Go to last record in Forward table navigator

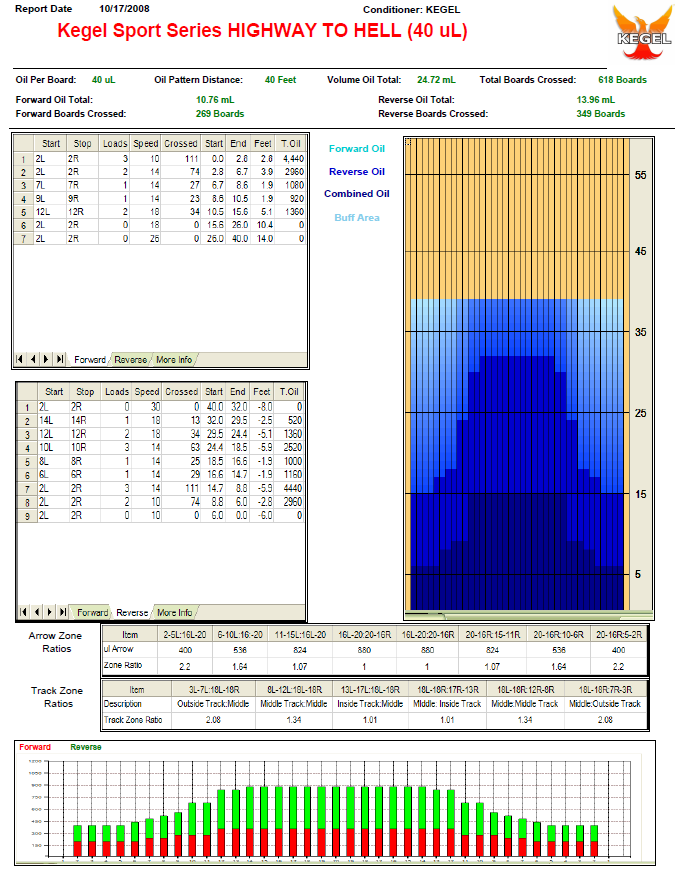[x=60, y=359]
